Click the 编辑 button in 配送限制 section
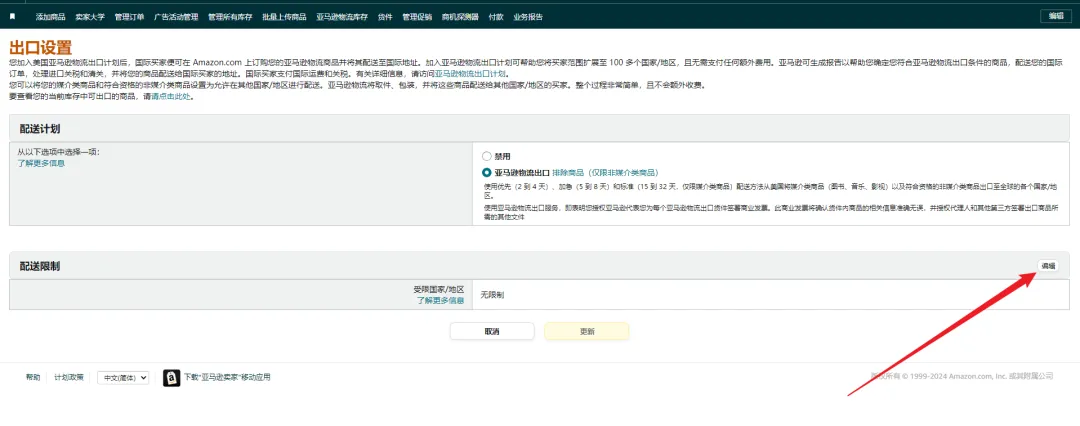 [1048, 265]
